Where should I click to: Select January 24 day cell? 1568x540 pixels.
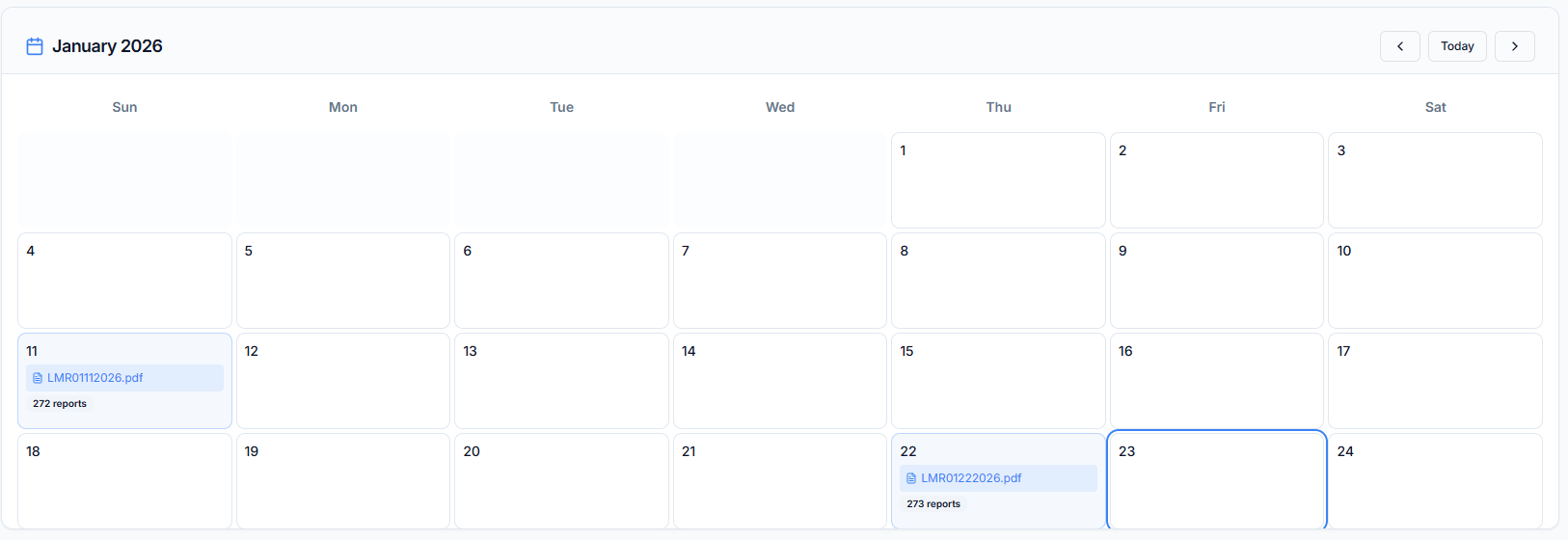click(1435, 481)
